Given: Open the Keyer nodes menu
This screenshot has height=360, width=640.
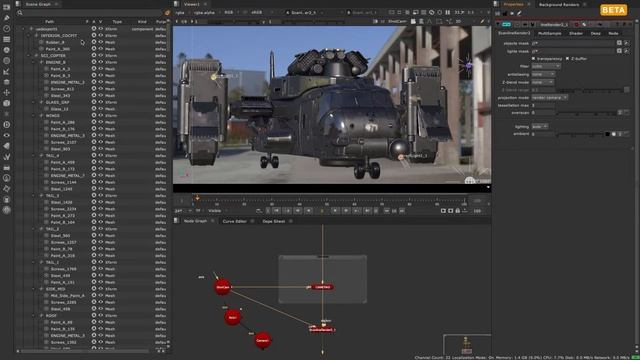Looking at the screenshot, I should click(7, 71).
